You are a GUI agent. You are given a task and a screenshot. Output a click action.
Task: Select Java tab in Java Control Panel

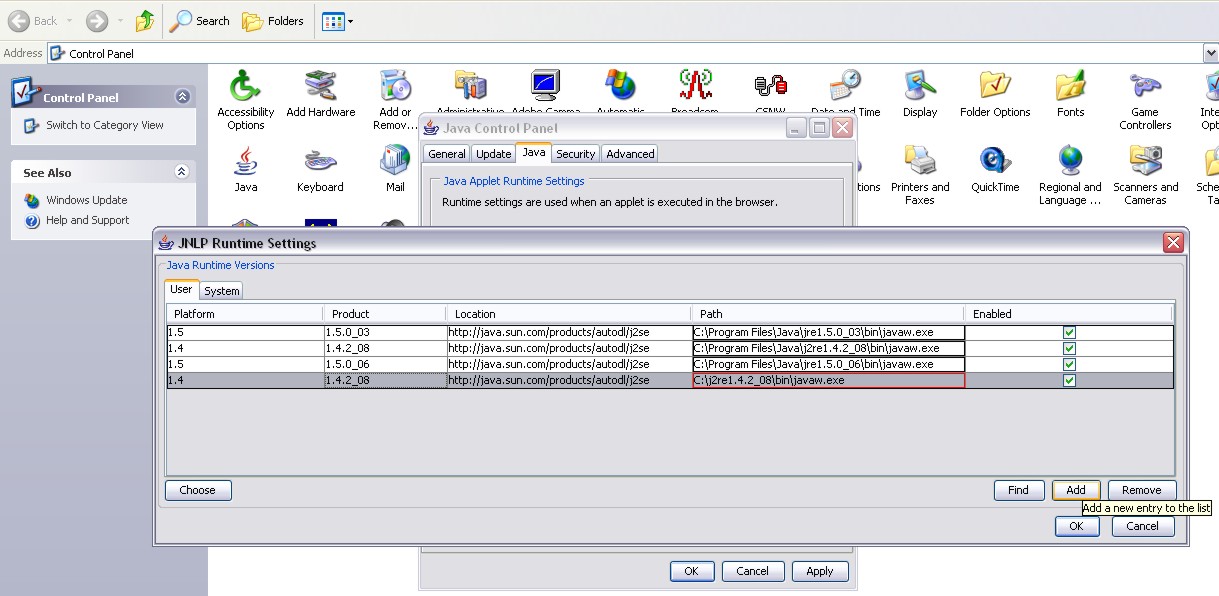click(x=534, y=152)
